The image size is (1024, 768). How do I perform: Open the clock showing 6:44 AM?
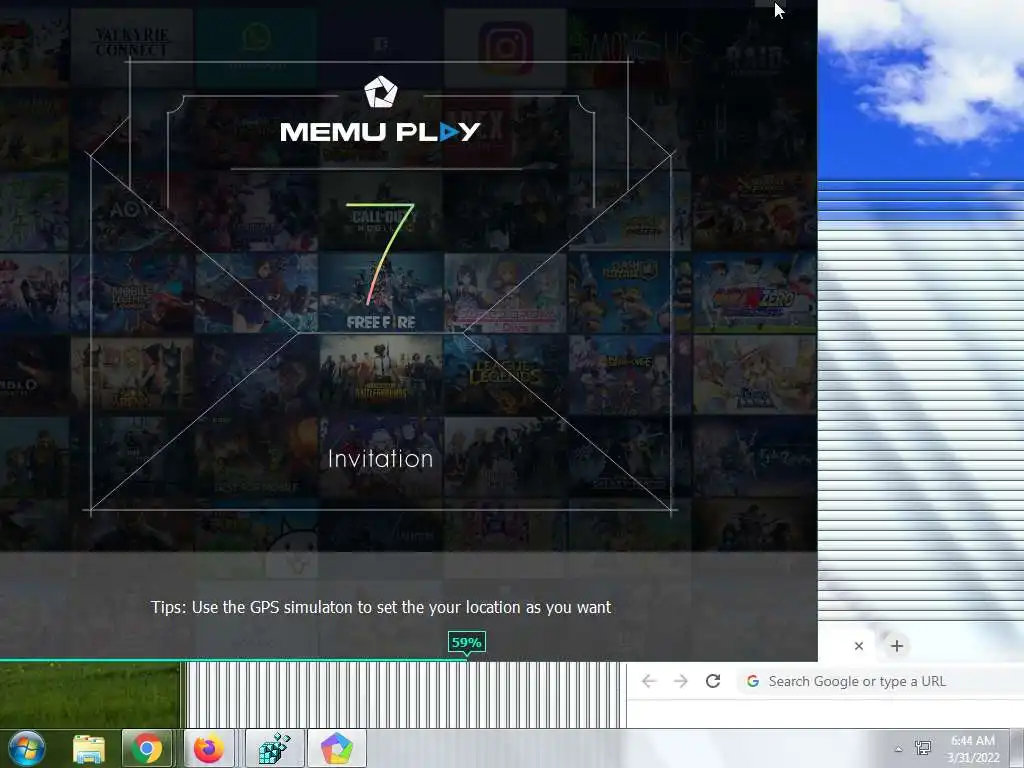(x=973, y=749)
